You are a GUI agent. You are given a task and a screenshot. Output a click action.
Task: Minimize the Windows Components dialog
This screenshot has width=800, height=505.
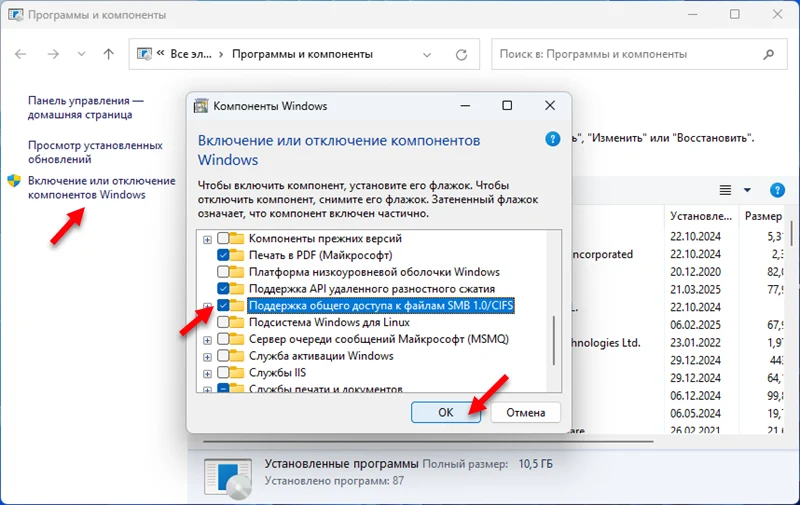coord(465,106)
